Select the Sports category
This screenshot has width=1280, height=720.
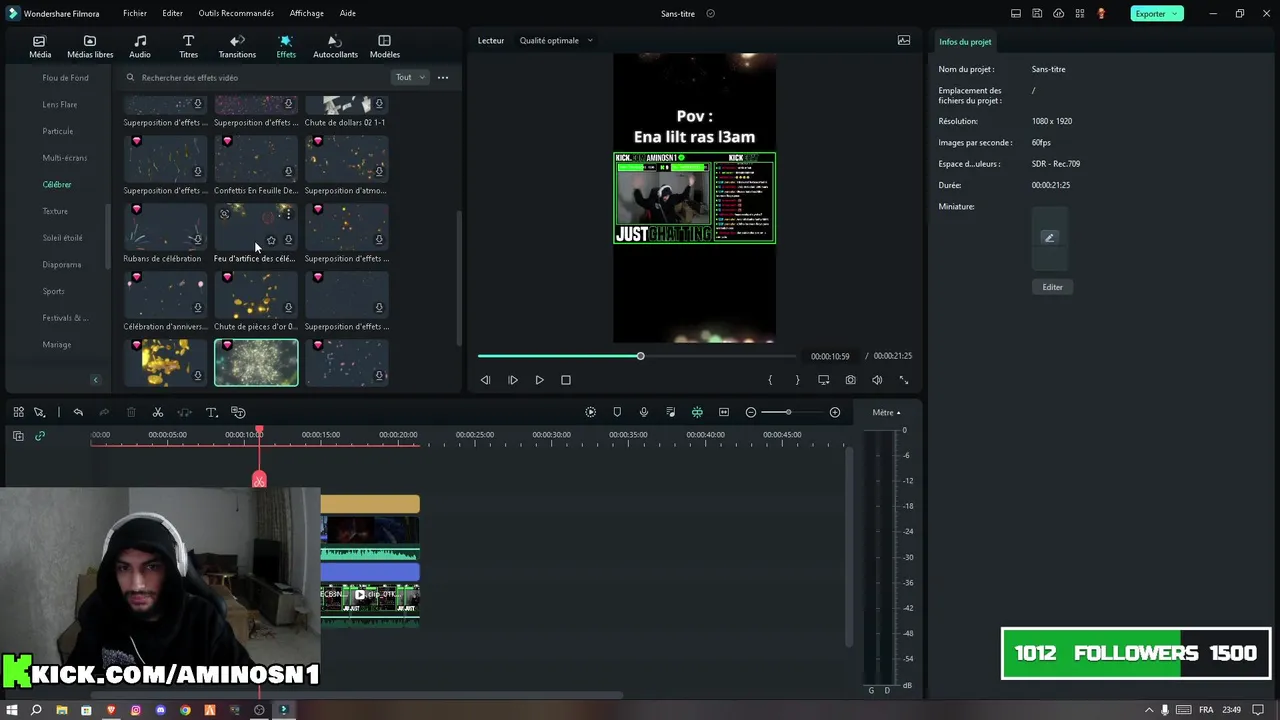click(53, 291)
